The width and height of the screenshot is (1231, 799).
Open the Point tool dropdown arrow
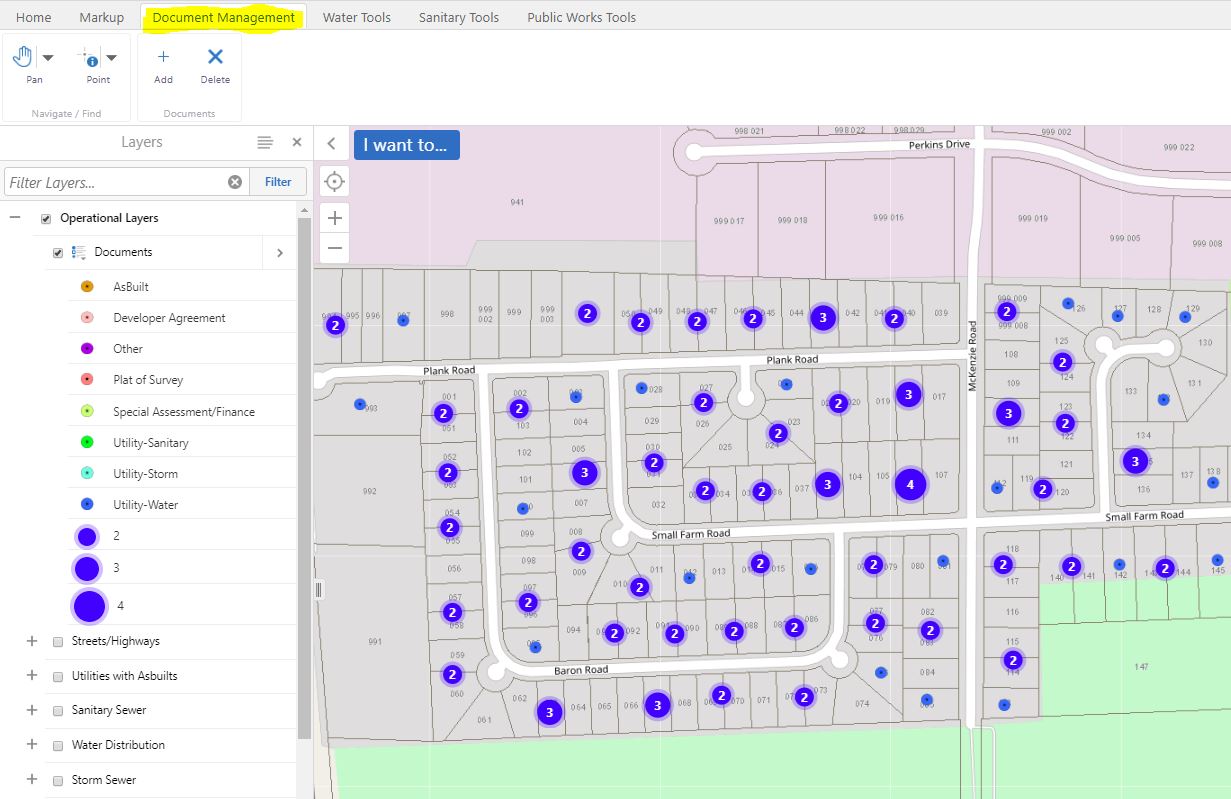pyautogui.click(x=112, y=58)
